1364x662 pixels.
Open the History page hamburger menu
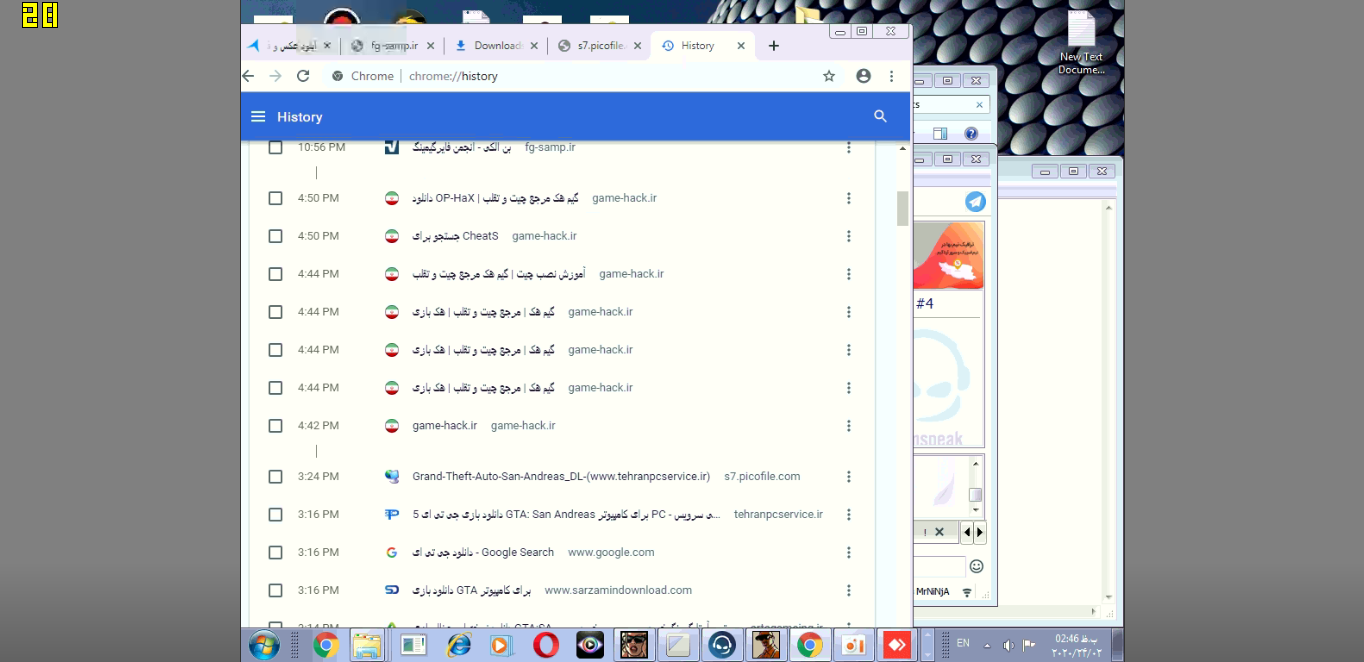pyautogui.click(x=258, y=117)
